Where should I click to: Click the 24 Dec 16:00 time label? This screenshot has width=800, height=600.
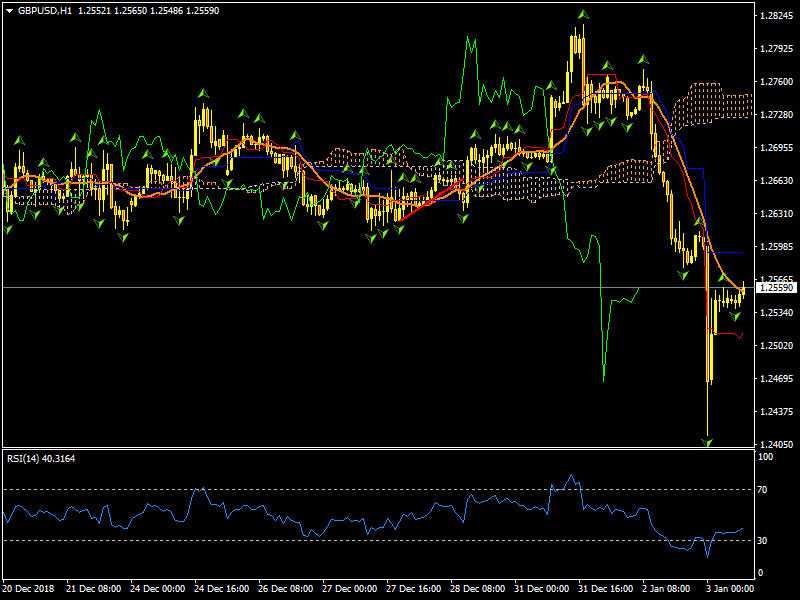click(219, 589)
